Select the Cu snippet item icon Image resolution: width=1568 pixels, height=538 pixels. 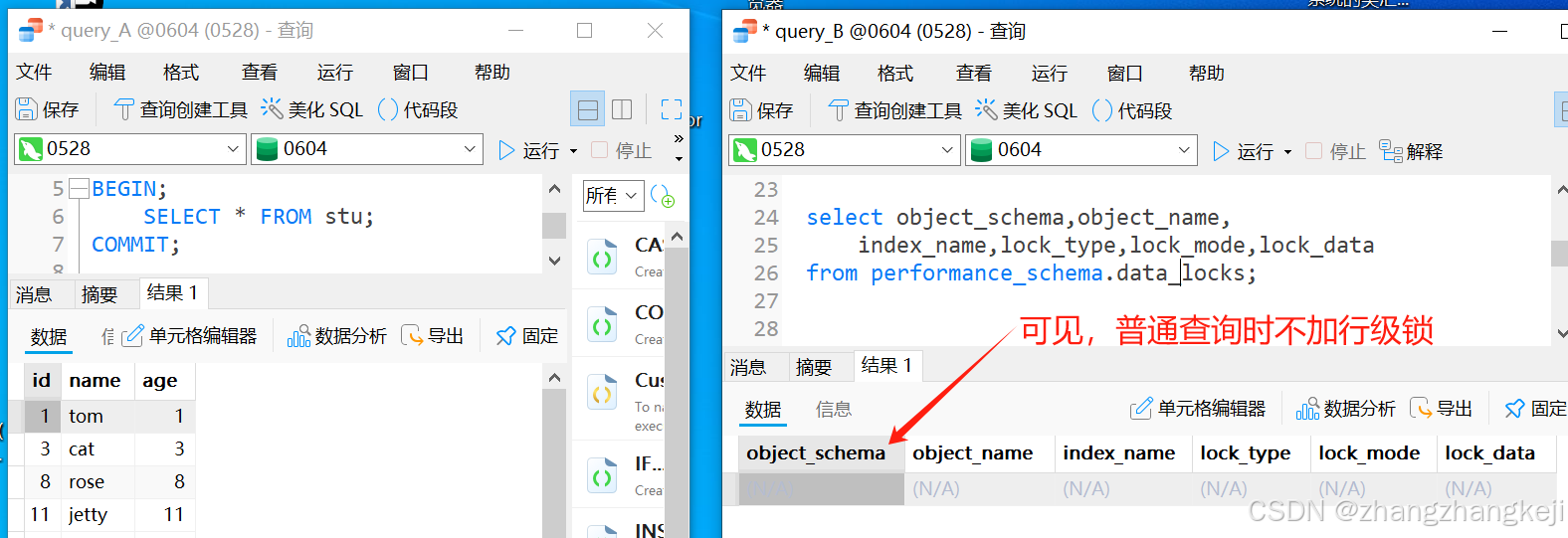[x=601, y=393]
